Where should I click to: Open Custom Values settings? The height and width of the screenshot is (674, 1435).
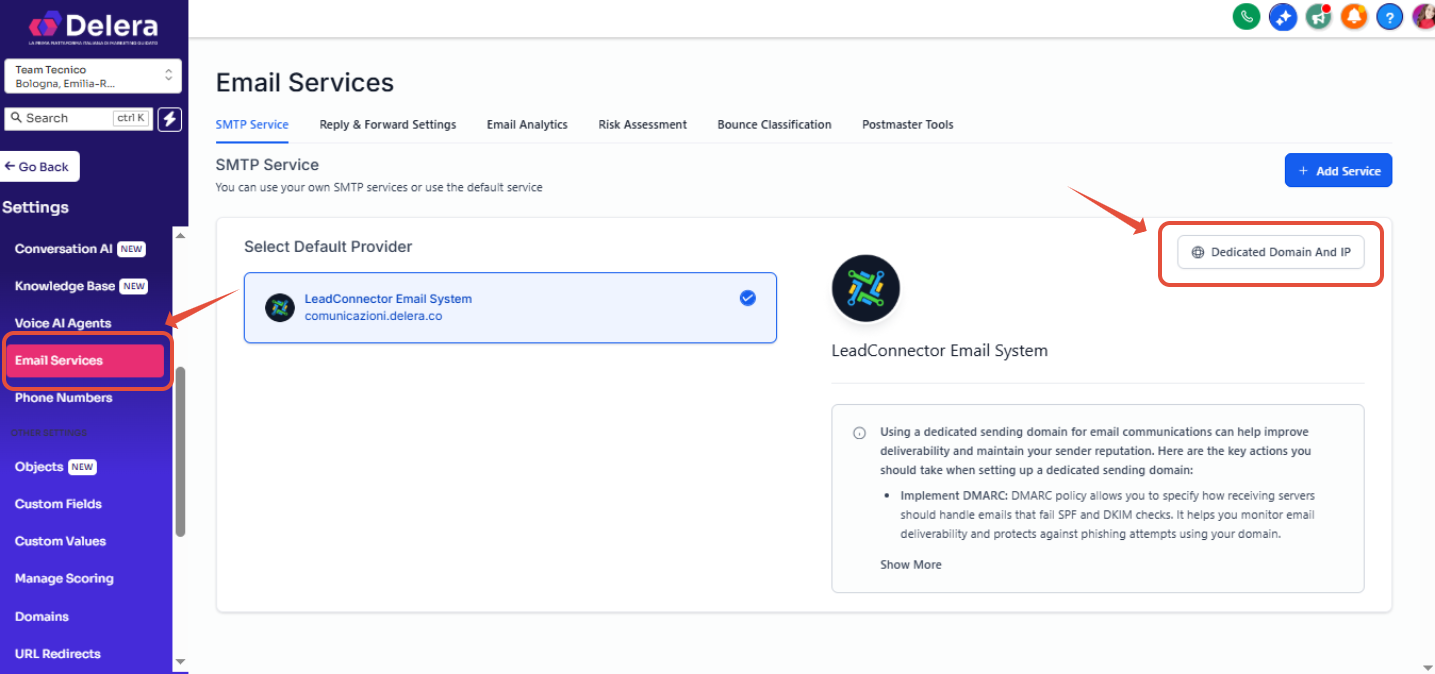60,541
